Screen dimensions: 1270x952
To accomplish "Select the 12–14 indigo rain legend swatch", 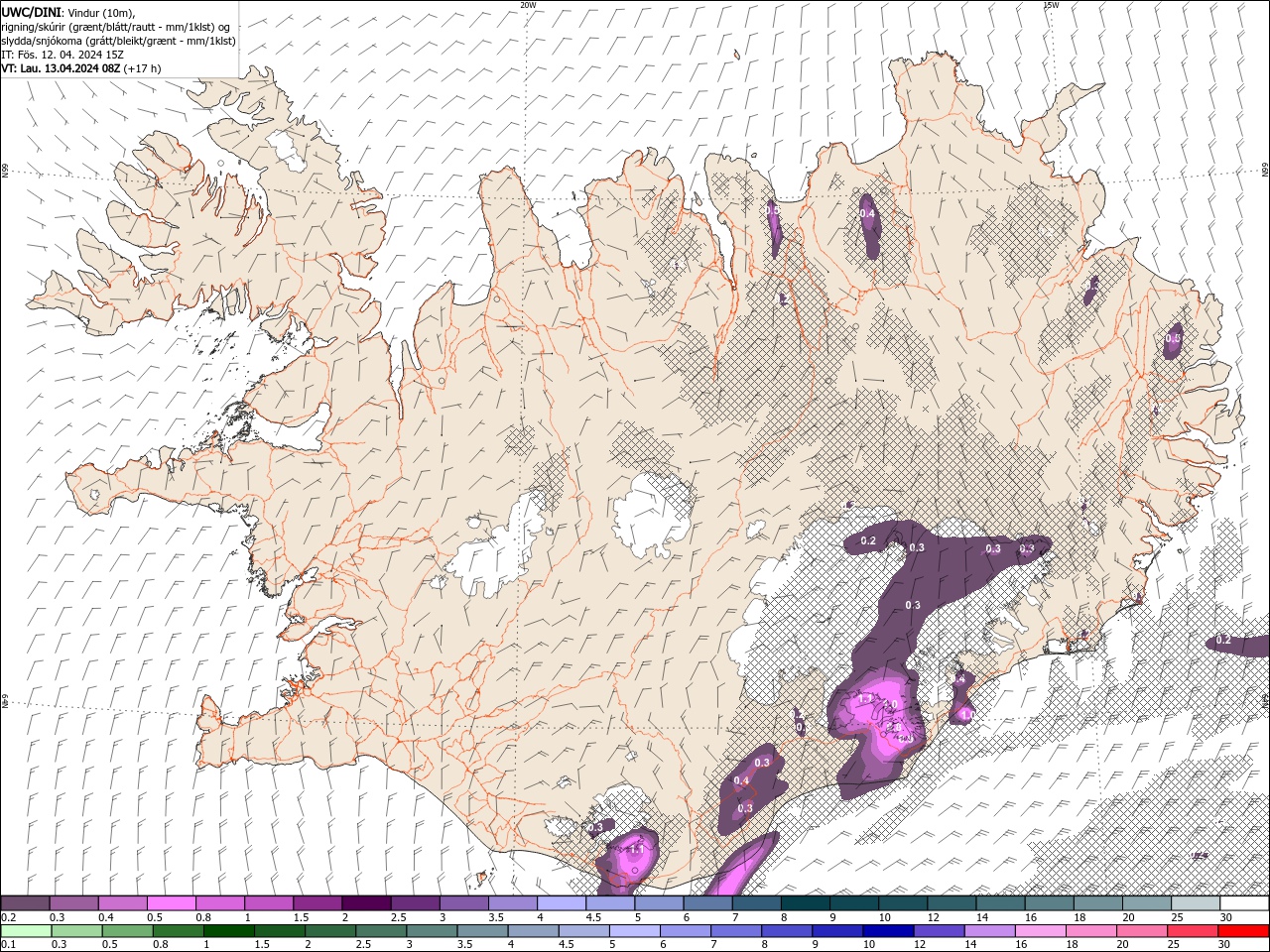I will (938, 931).
